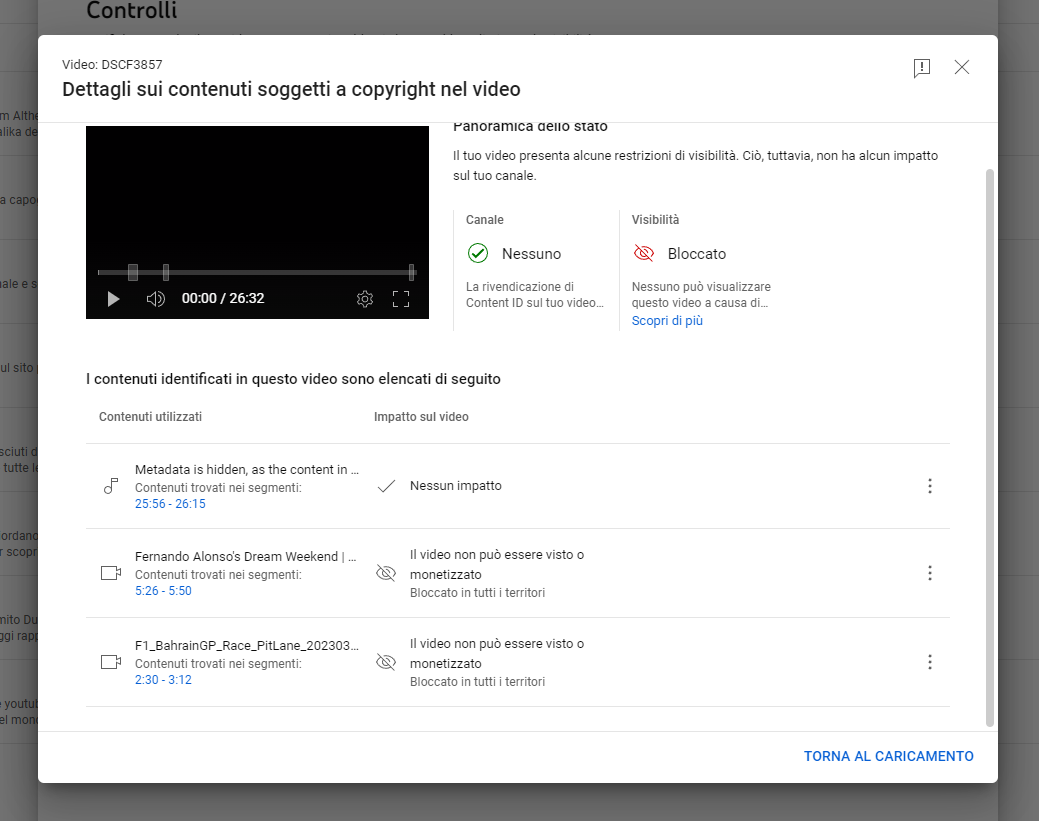1039x821 pixels.
Task: Jump to segment 5:26 - 5:50
Action: click(x=163, y=590)
